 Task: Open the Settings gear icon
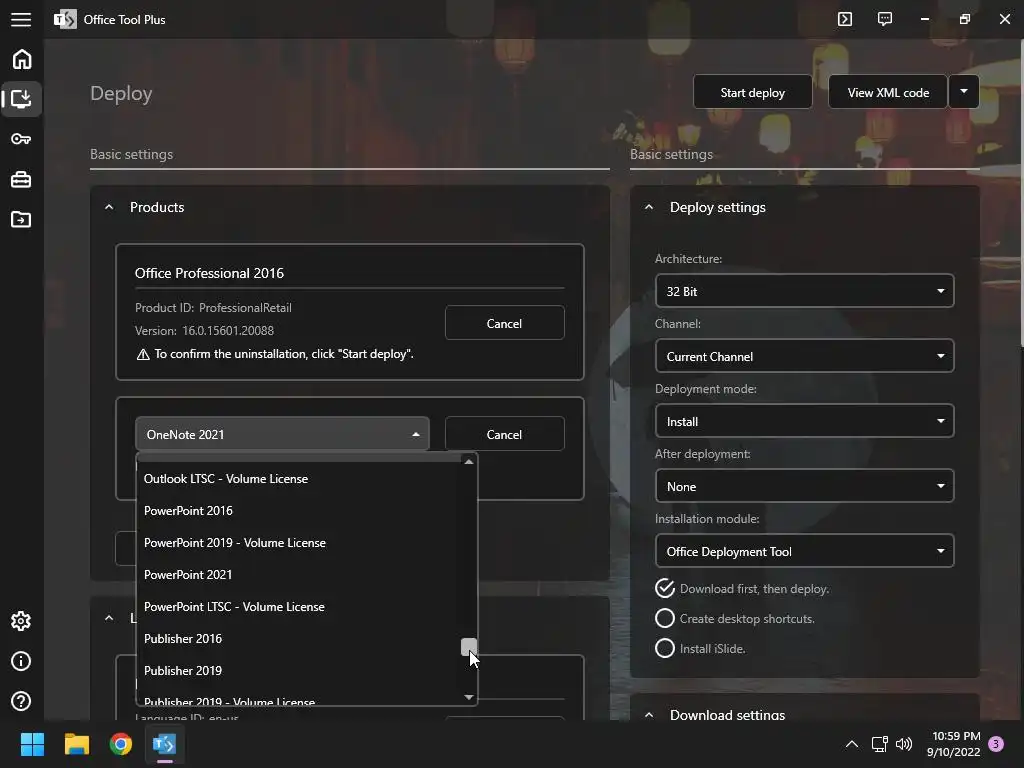point(21,621)
